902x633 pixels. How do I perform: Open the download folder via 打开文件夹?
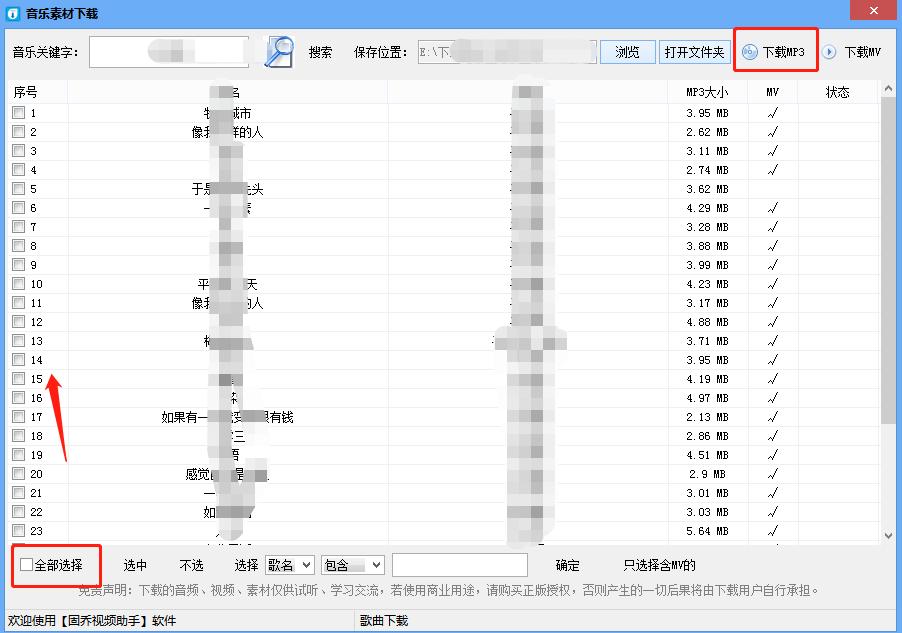point(694,51)
